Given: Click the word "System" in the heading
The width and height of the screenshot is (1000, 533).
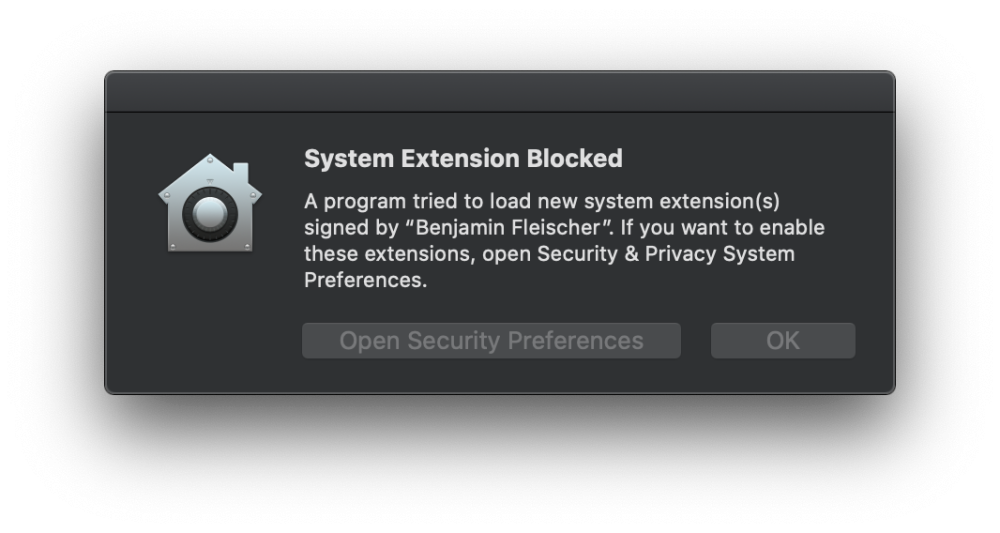Looking at the screenshot, I should coord(338,158).
